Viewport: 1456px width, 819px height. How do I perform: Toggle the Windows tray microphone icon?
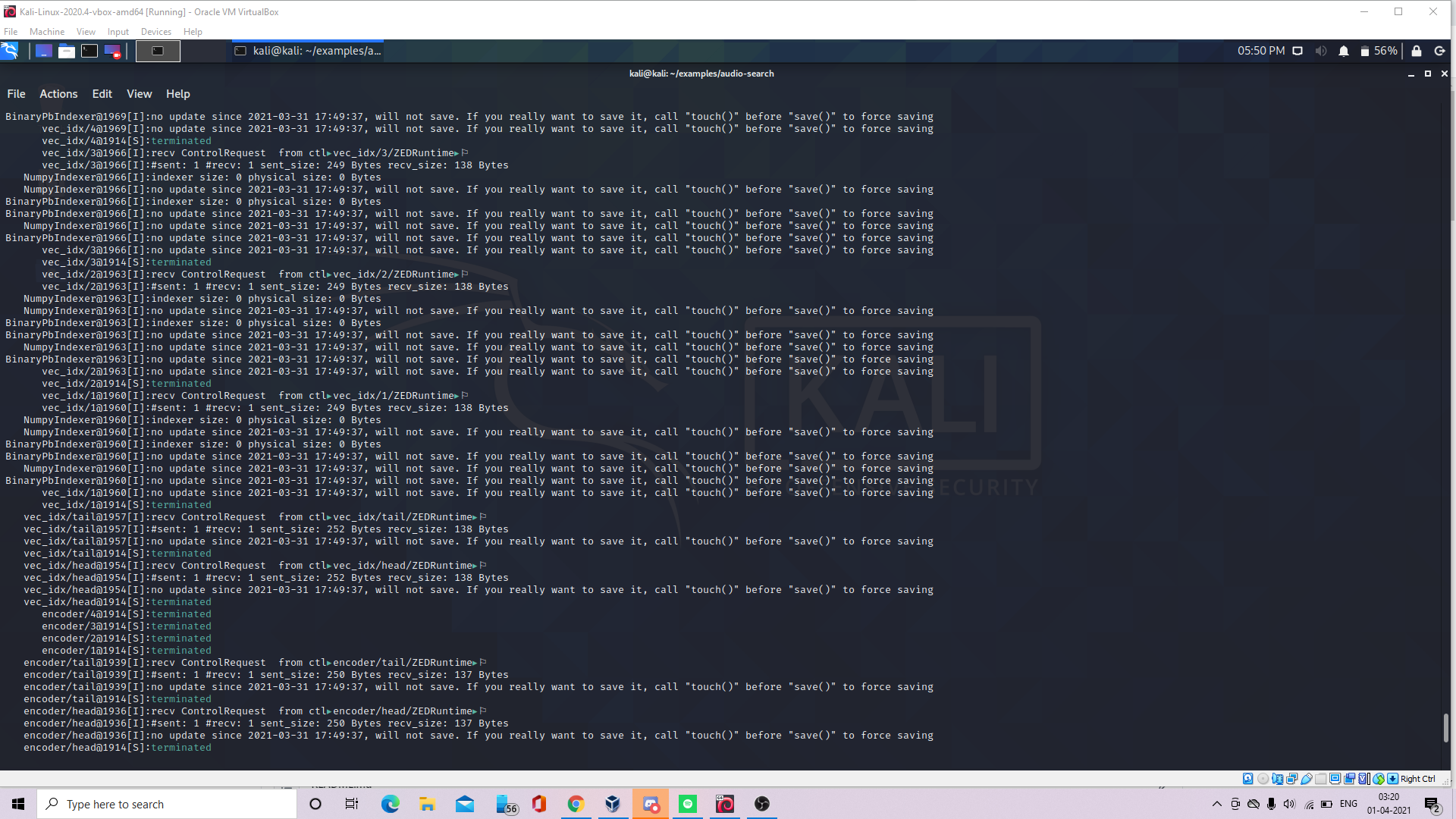tap(1272, 804)
